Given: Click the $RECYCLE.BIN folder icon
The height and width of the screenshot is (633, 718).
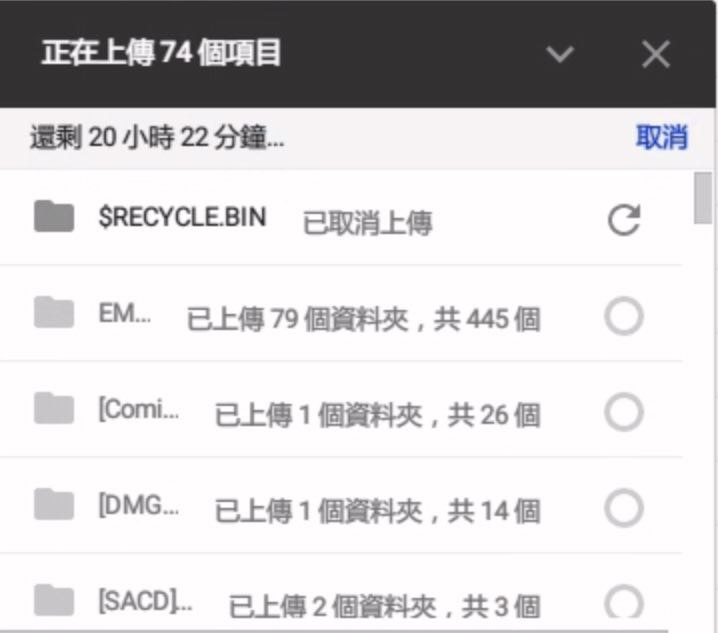Looking at the screenshot, I should tap(54, 216).
